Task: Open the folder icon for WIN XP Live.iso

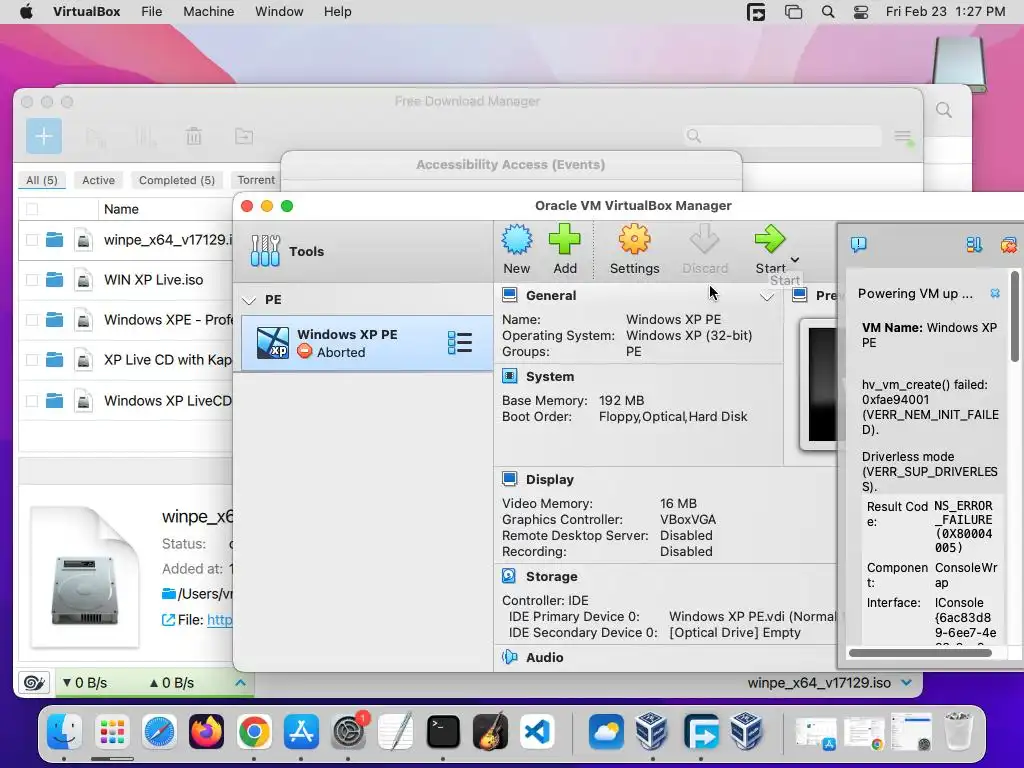Action: 55,280
